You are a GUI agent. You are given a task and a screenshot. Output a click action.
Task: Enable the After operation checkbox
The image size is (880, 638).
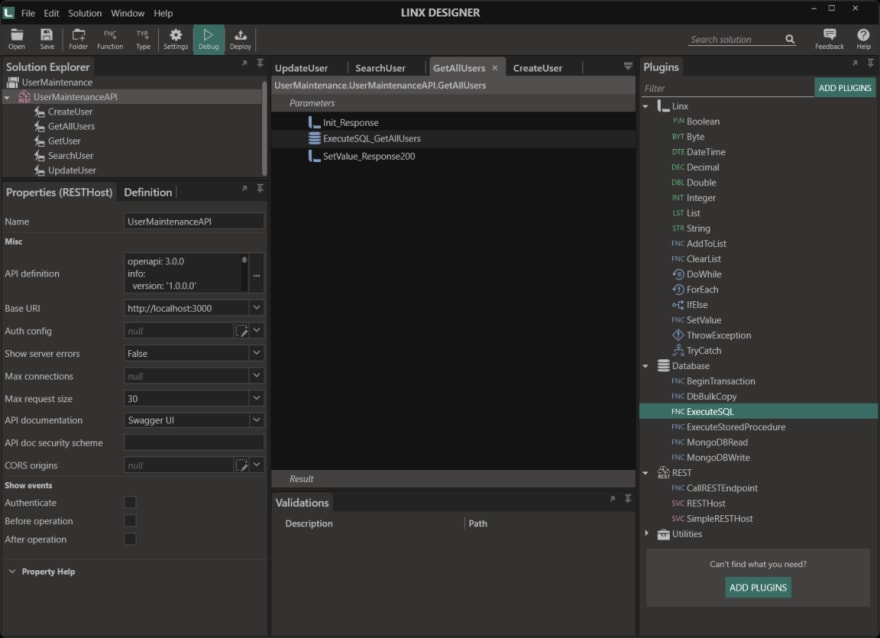click(130, 539)
